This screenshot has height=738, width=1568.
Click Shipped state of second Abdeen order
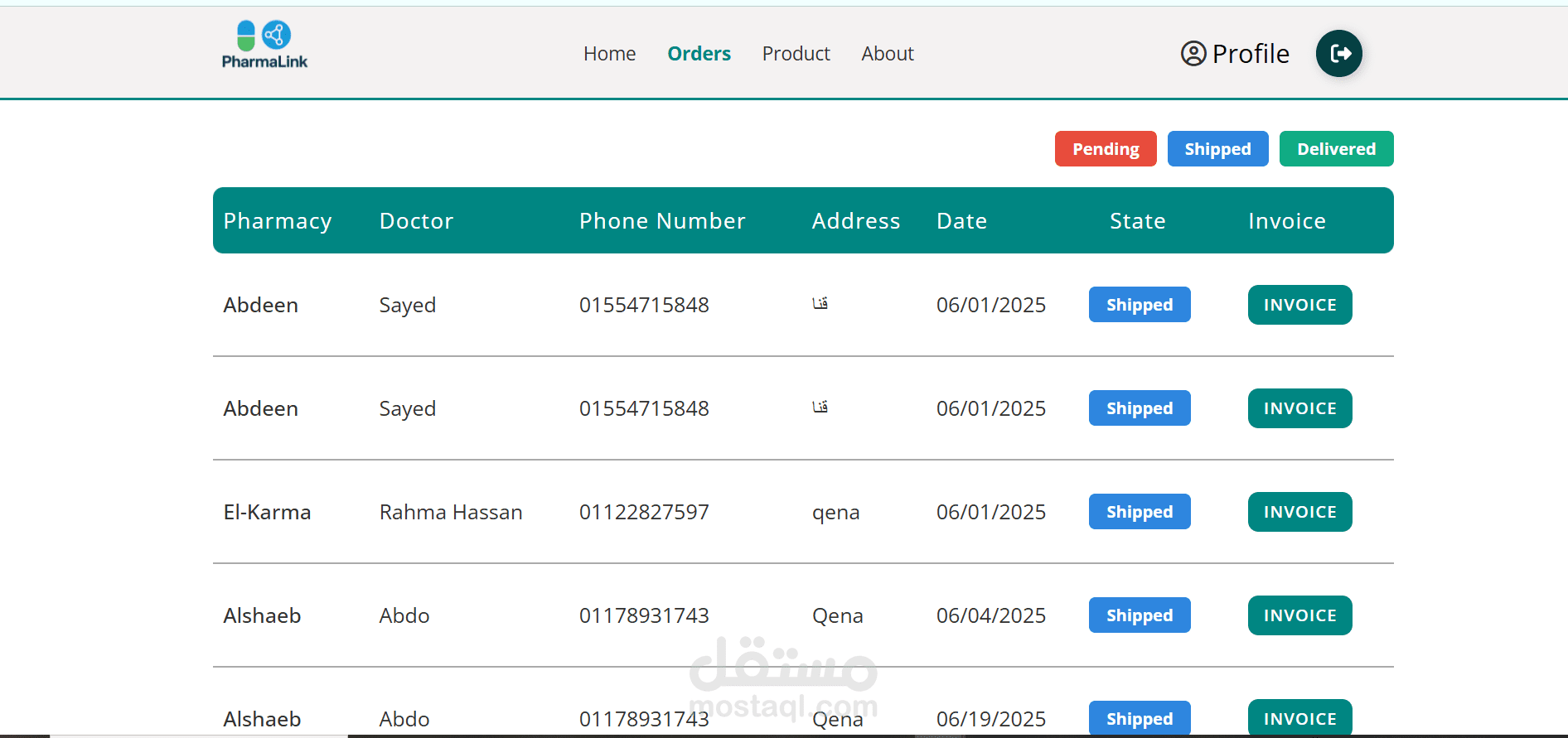tap(1139, 408)
